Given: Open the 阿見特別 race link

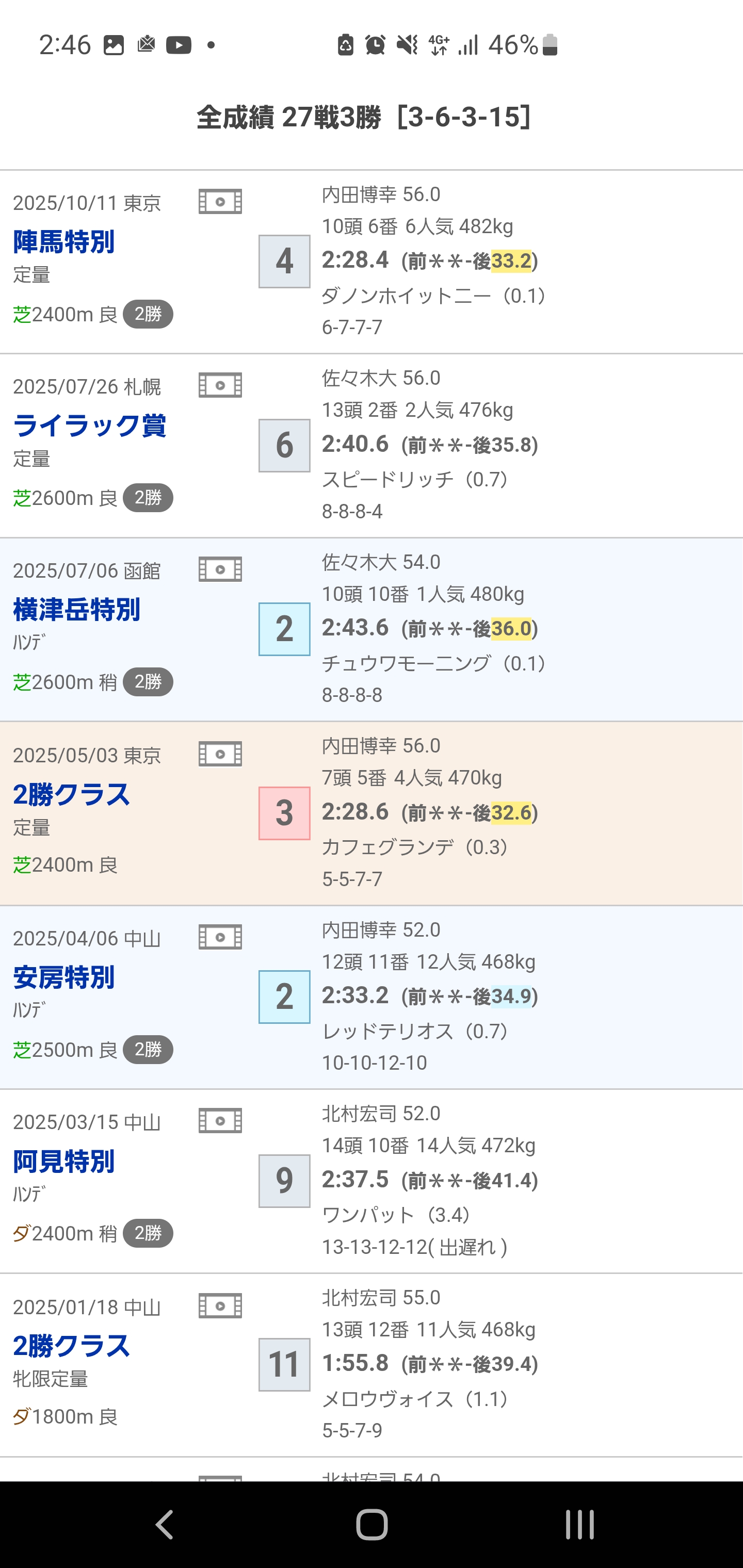Looking at the screenshot, I should [x=64, y=1162].
